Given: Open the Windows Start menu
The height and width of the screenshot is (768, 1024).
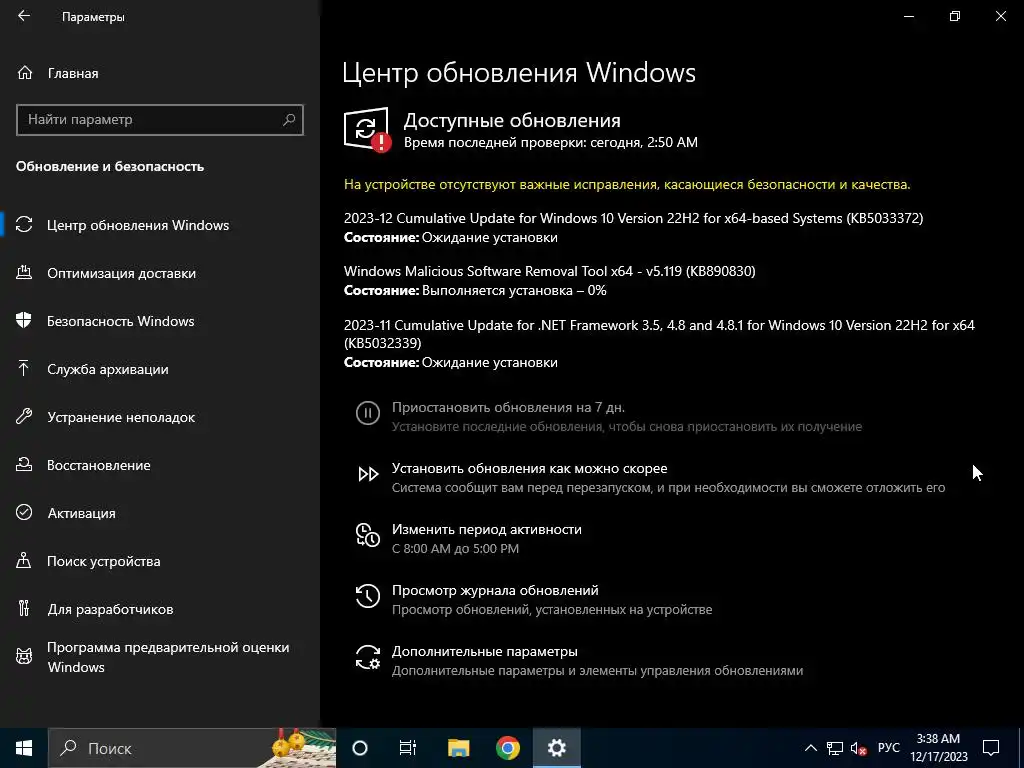Looking at the screenshot, I should click(24, 748).
